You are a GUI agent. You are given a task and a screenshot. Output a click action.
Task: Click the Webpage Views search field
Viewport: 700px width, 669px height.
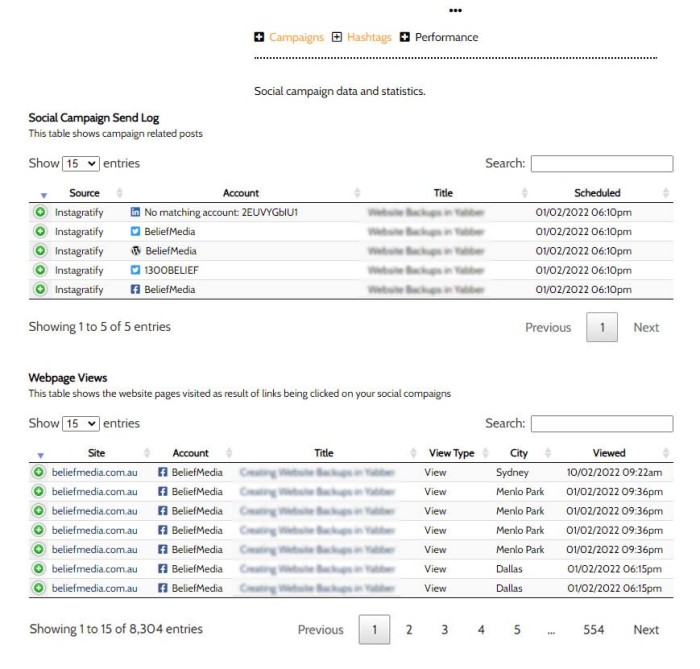click(x=601, y=424)
